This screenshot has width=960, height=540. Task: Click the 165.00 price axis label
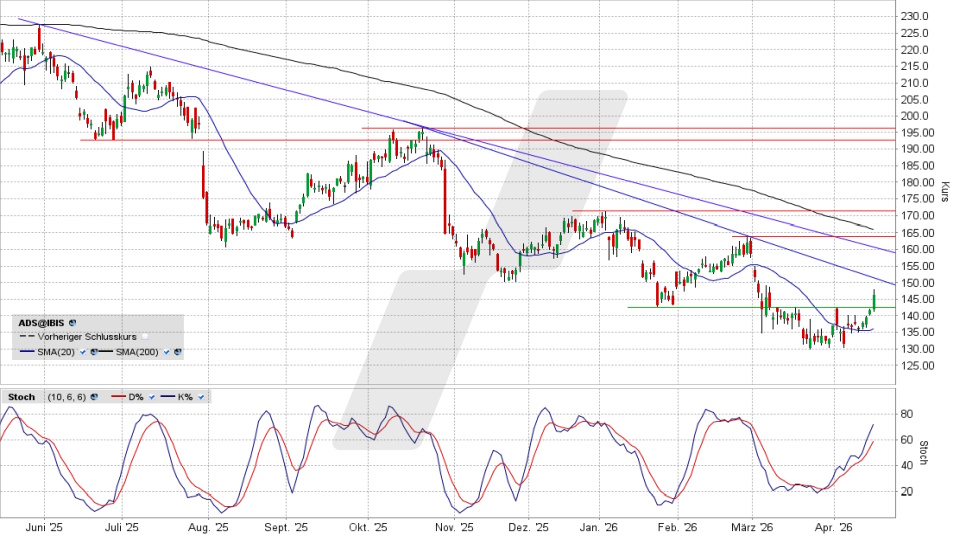[x=917, y=233]
